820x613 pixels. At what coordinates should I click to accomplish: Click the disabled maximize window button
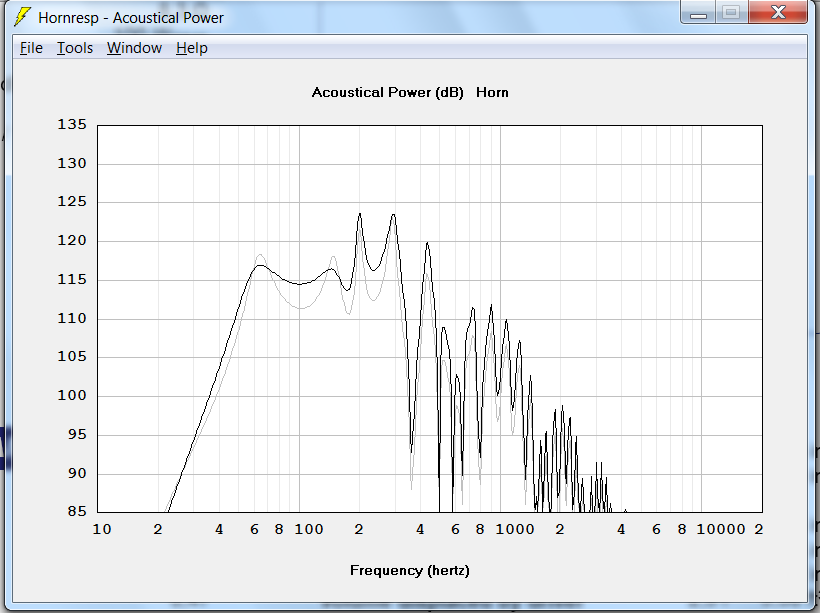(731, 13)
